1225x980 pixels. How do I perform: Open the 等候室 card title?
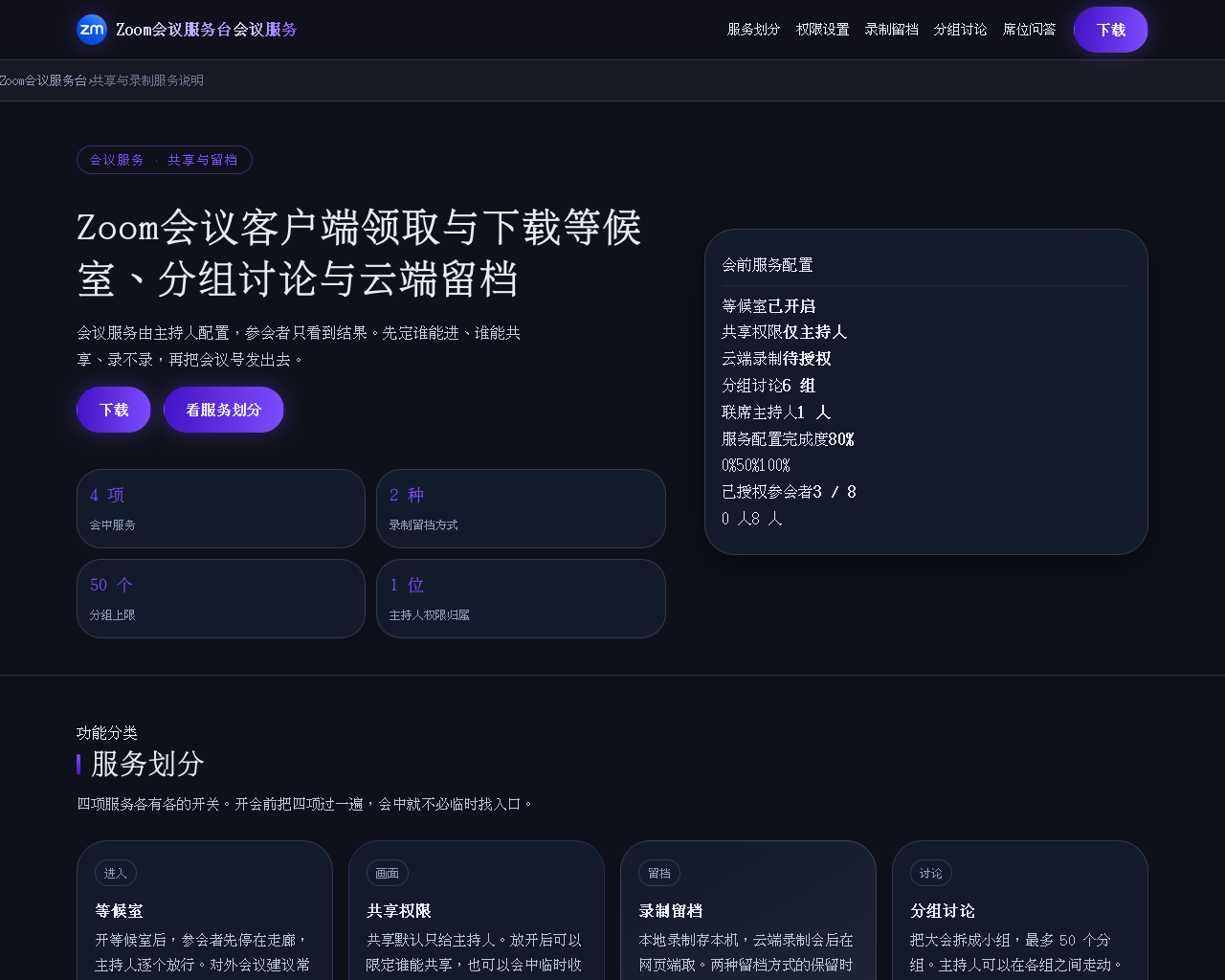pyautogui.click(x=119, y=911)
